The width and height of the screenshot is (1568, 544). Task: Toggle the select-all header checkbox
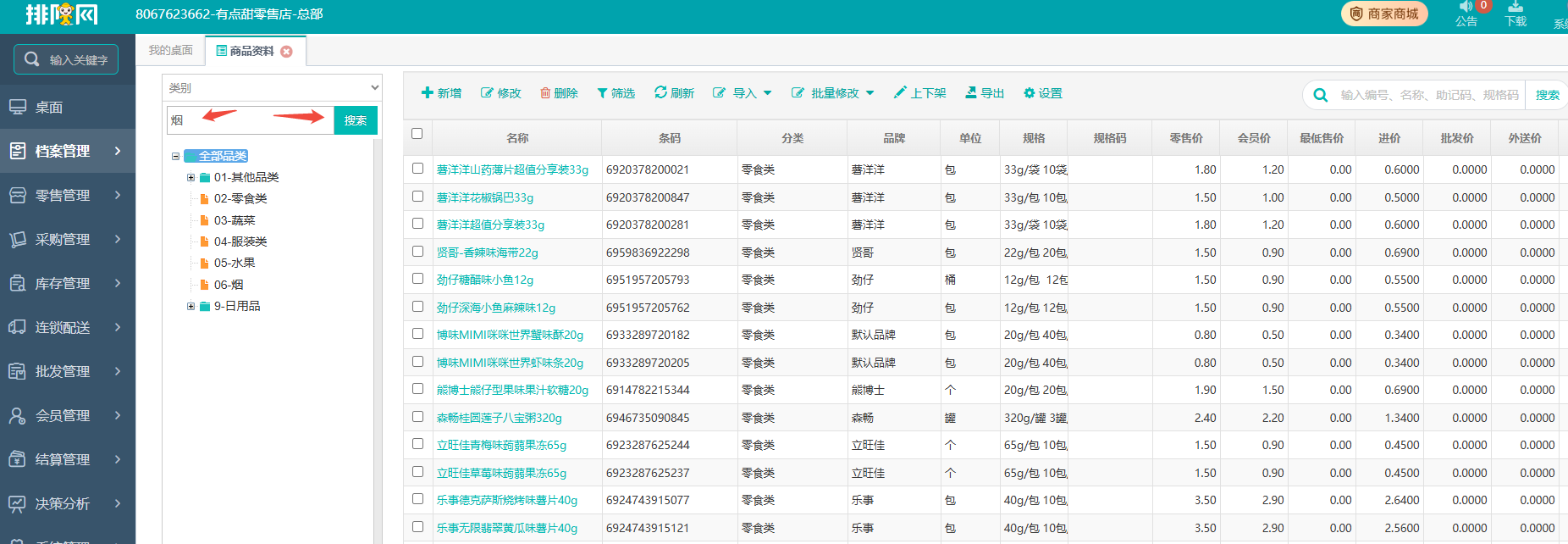coord(417,133)
